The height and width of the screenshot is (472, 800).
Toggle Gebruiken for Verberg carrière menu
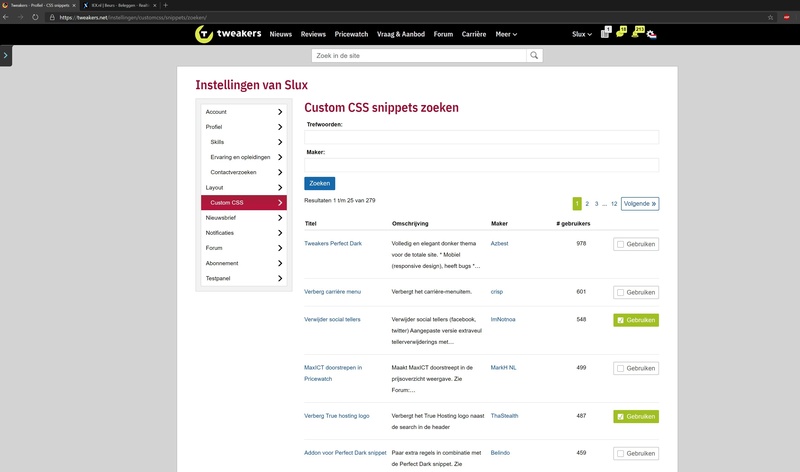pos(636,292)
